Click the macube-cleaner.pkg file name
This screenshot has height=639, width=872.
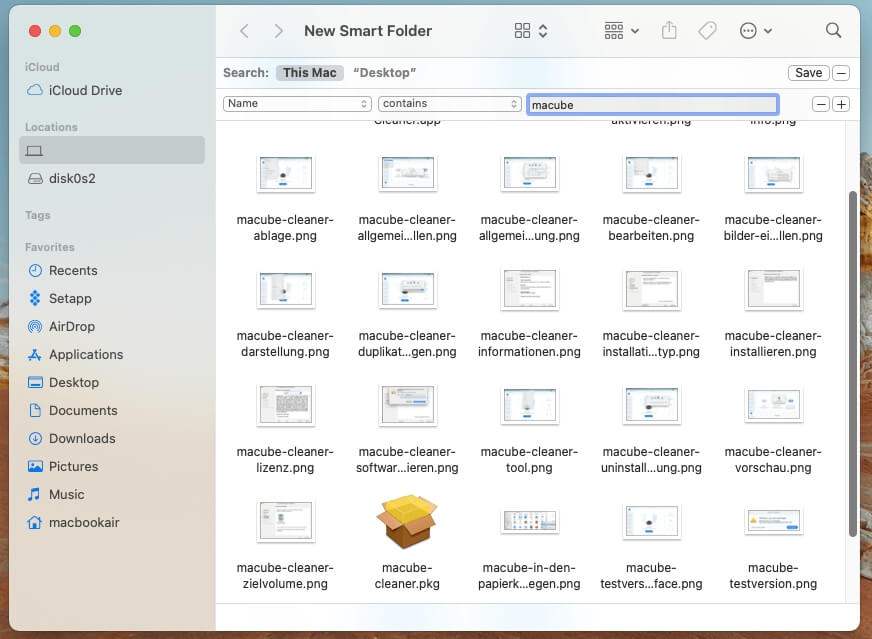pyautogui.click(x=407, y=576)
